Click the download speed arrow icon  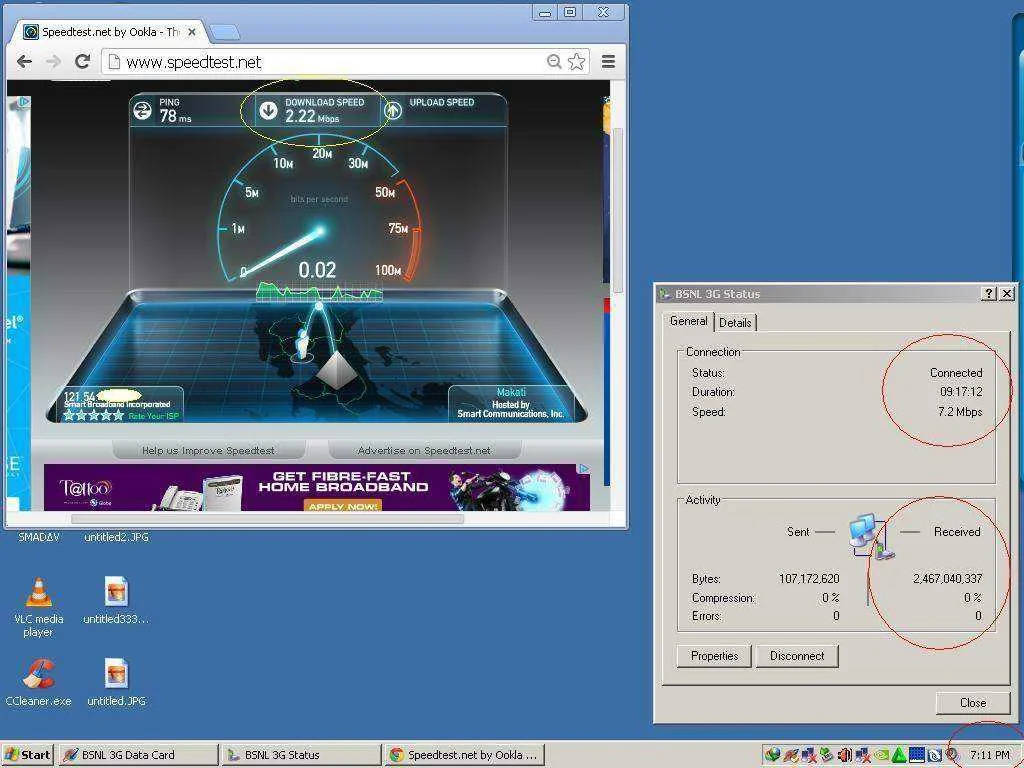268,110
